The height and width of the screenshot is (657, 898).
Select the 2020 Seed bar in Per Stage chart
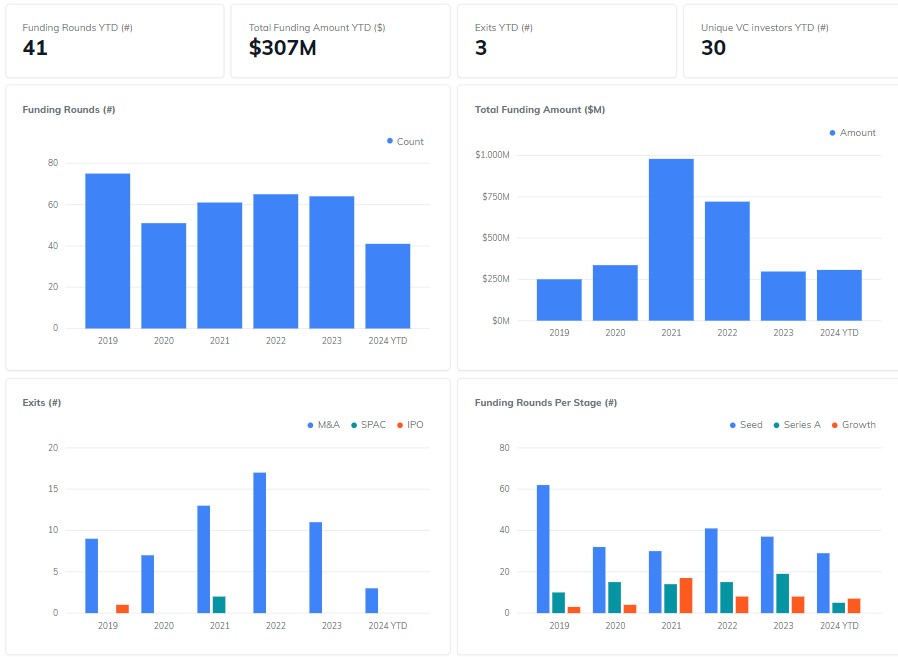tap(599, 580)
